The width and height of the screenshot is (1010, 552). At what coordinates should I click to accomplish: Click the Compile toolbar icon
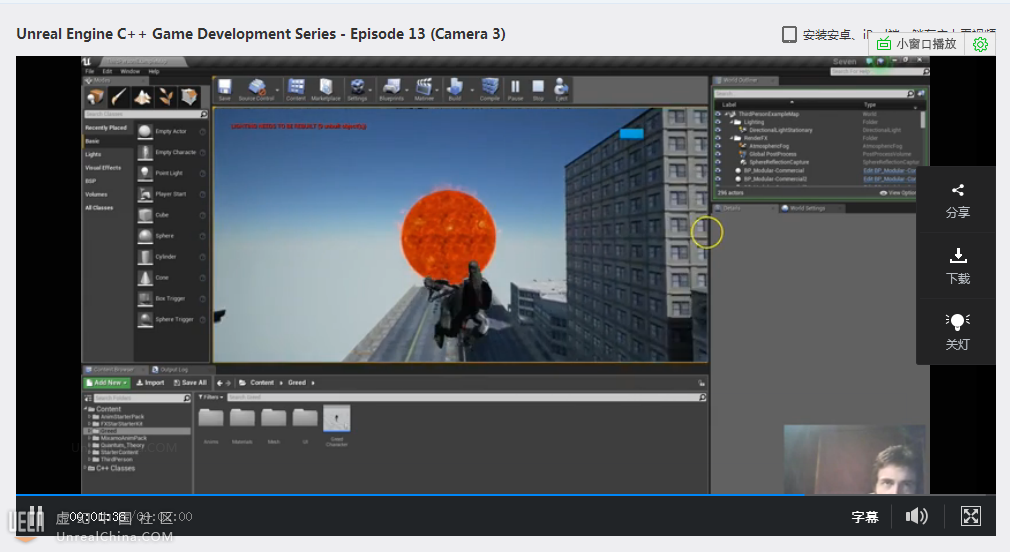490,89
